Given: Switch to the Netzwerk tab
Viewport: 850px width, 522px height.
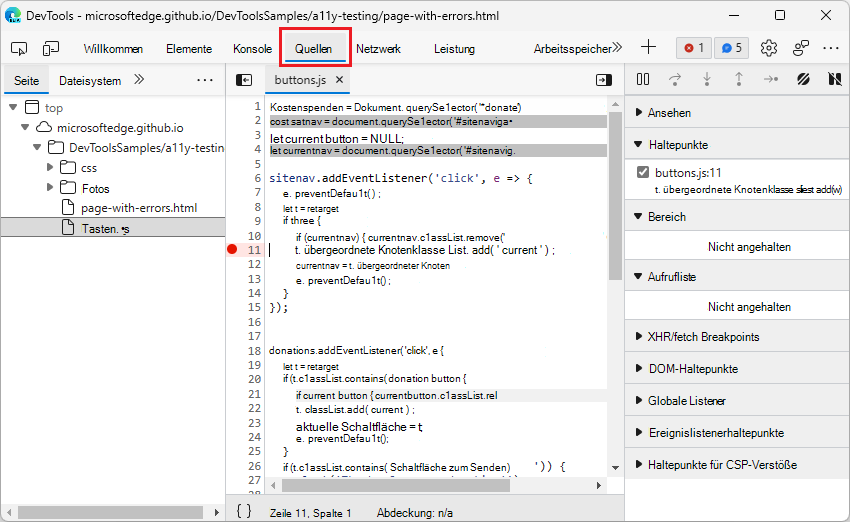Looking at the screenshot, I should click(x=378, y=49).
